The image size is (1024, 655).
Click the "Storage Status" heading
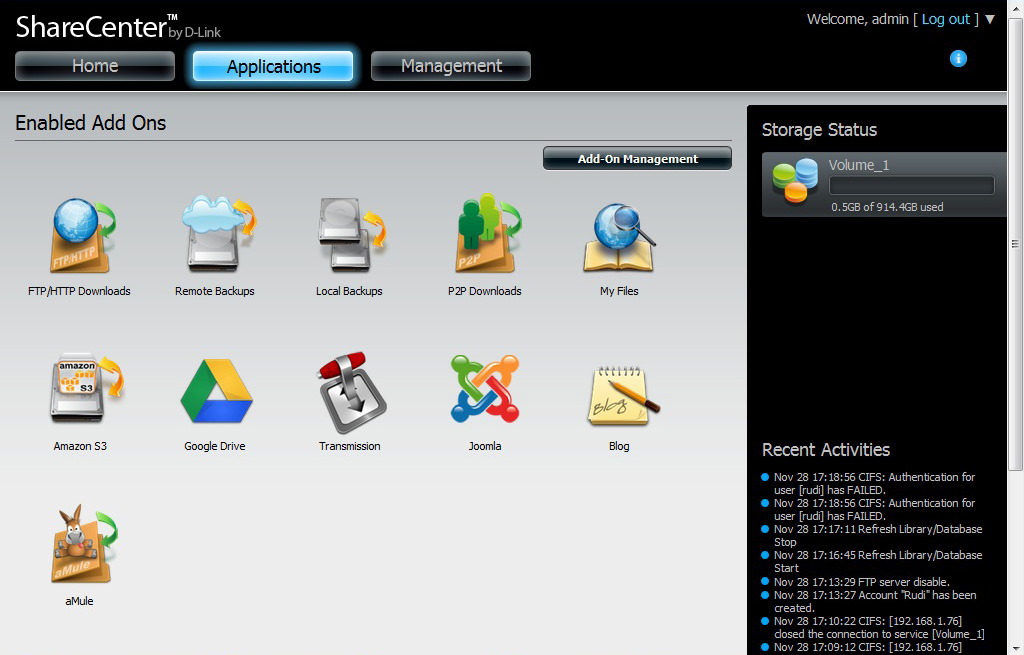pos(819,130)
